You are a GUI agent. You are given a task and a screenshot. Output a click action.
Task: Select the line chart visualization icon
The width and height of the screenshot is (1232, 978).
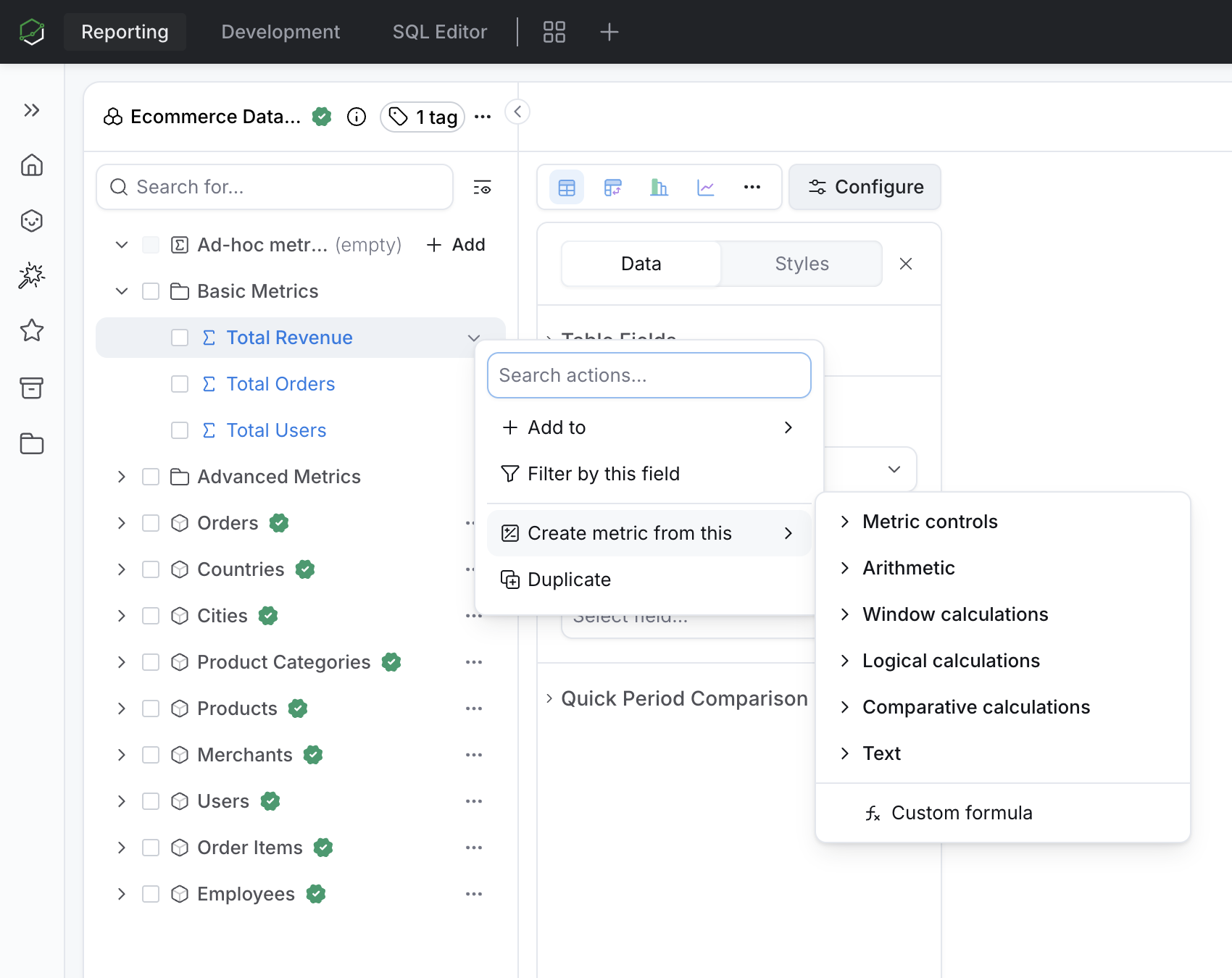(x=706, y=188)
